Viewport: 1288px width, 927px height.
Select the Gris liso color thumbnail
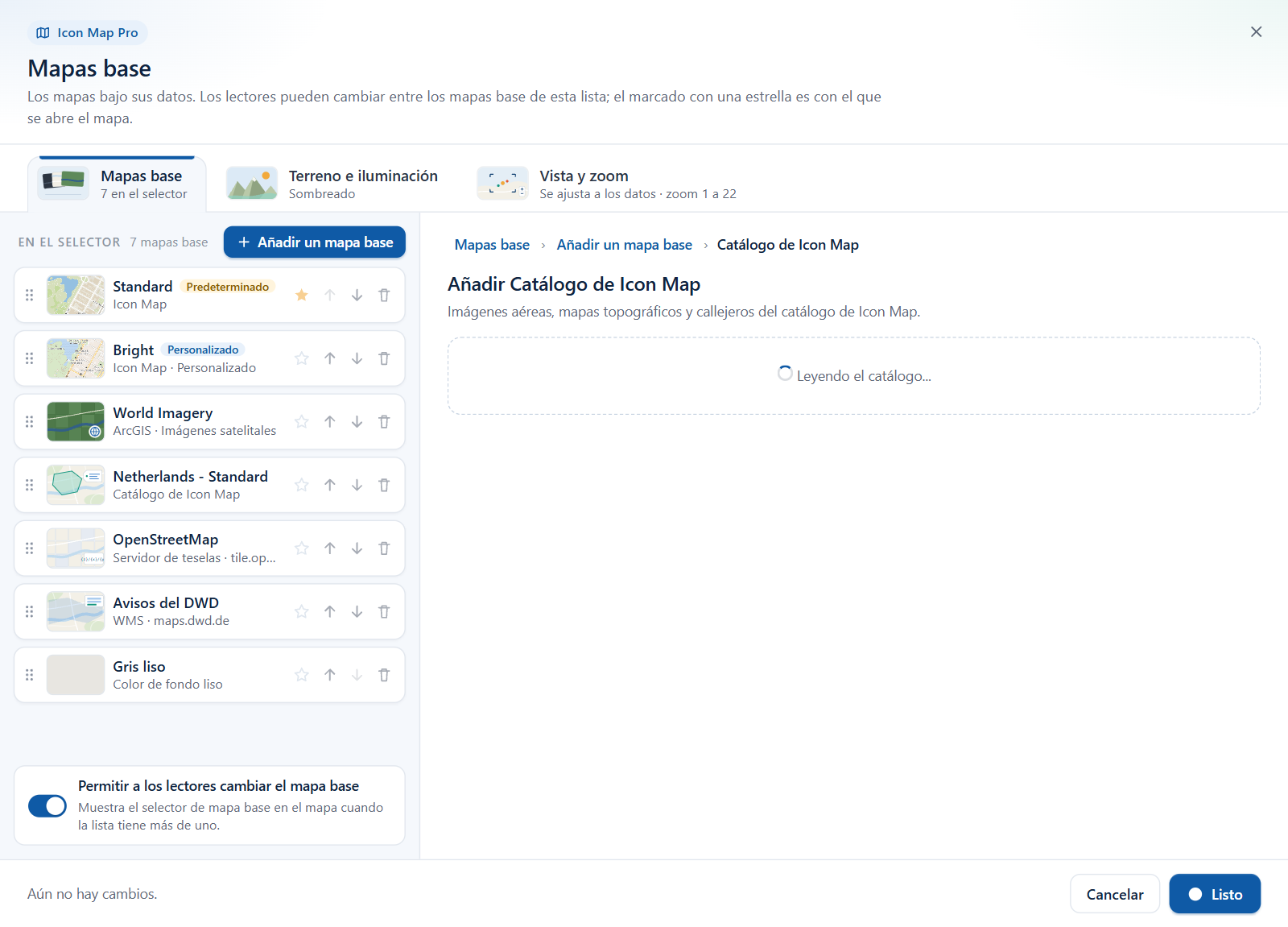[x=76, y=675]
